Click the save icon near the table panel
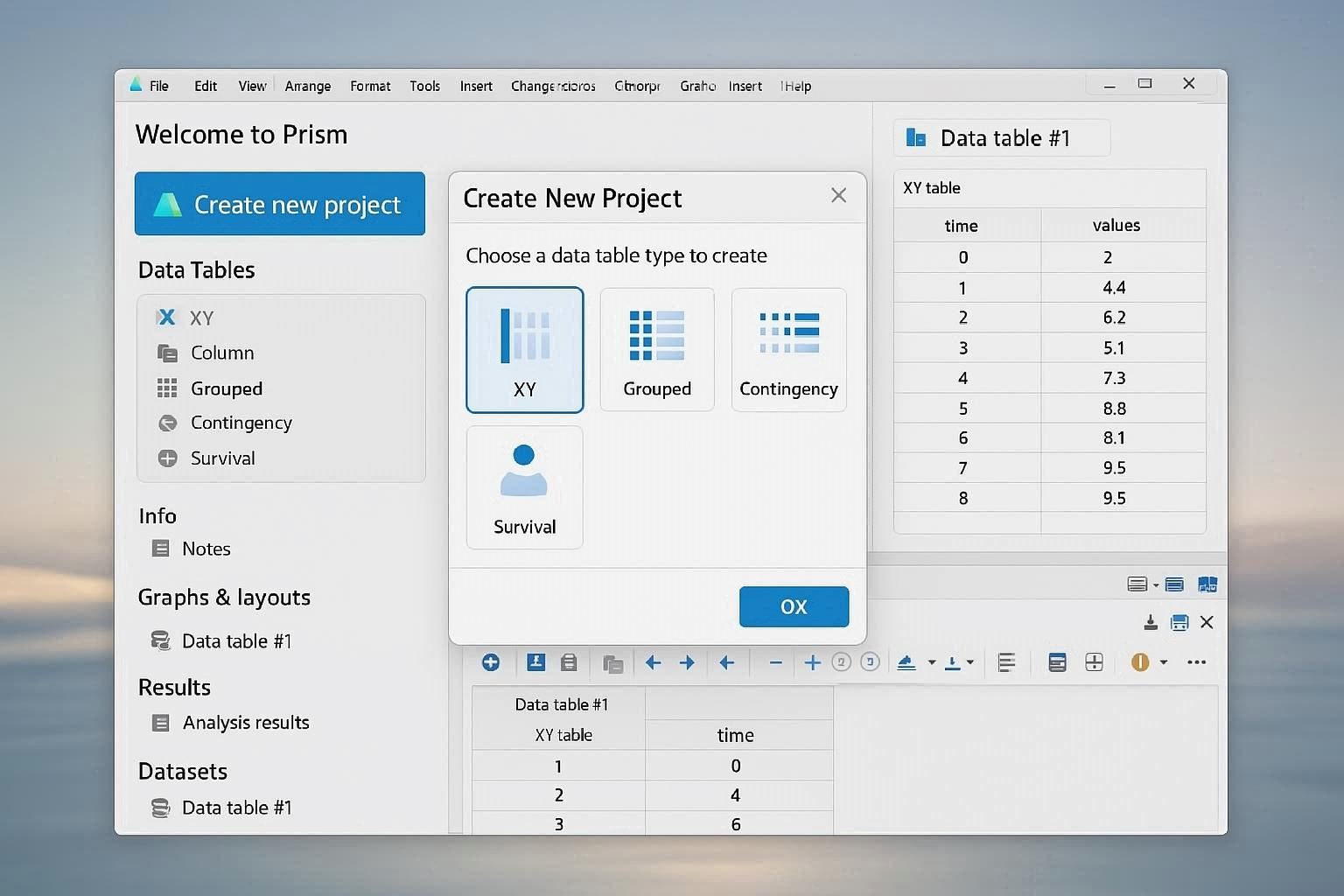This screenshot has width=1344, height=896. (1179, 622)
